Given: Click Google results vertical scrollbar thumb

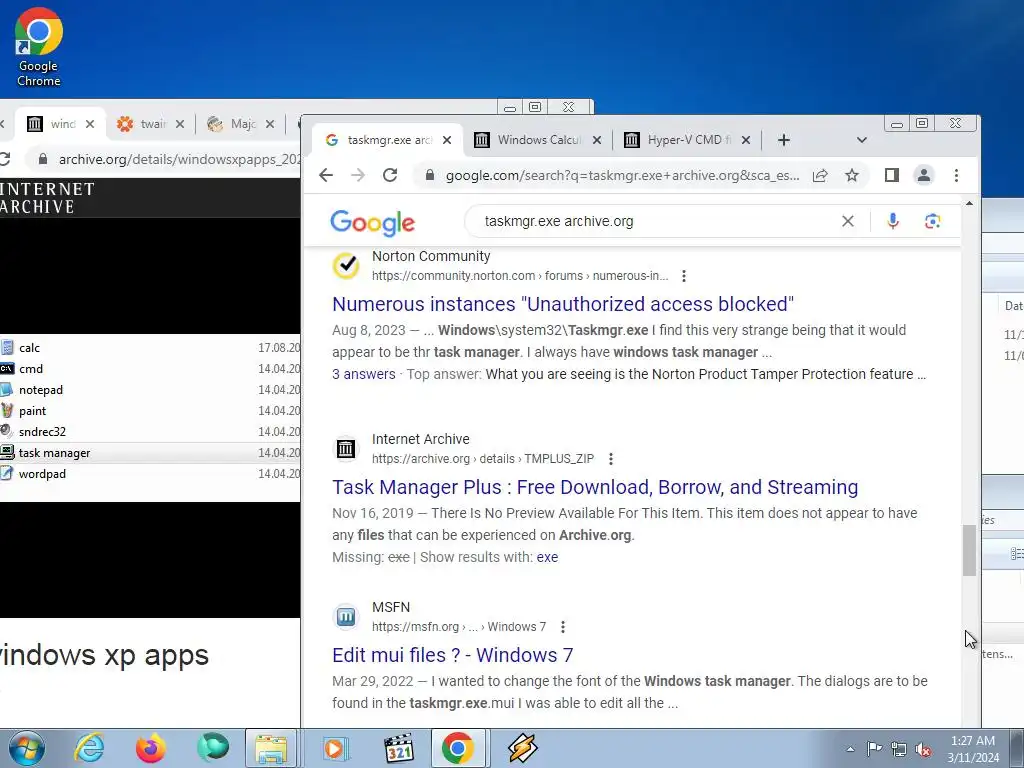Looking at the screenshot, I should 970,551.
